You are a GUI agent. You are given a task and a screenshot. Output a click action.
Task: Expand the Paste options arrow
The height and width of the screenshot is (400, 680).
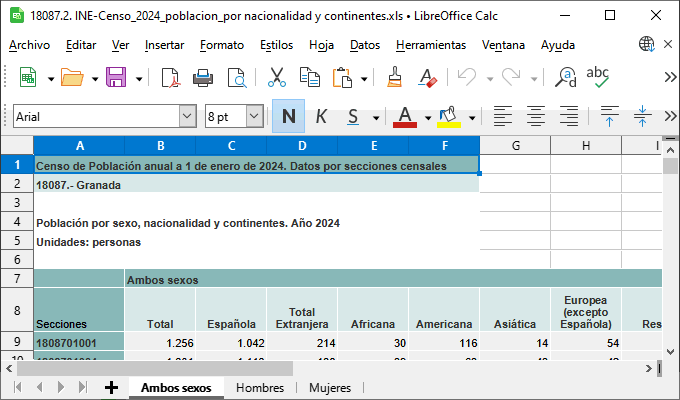(x=364, y=78)
